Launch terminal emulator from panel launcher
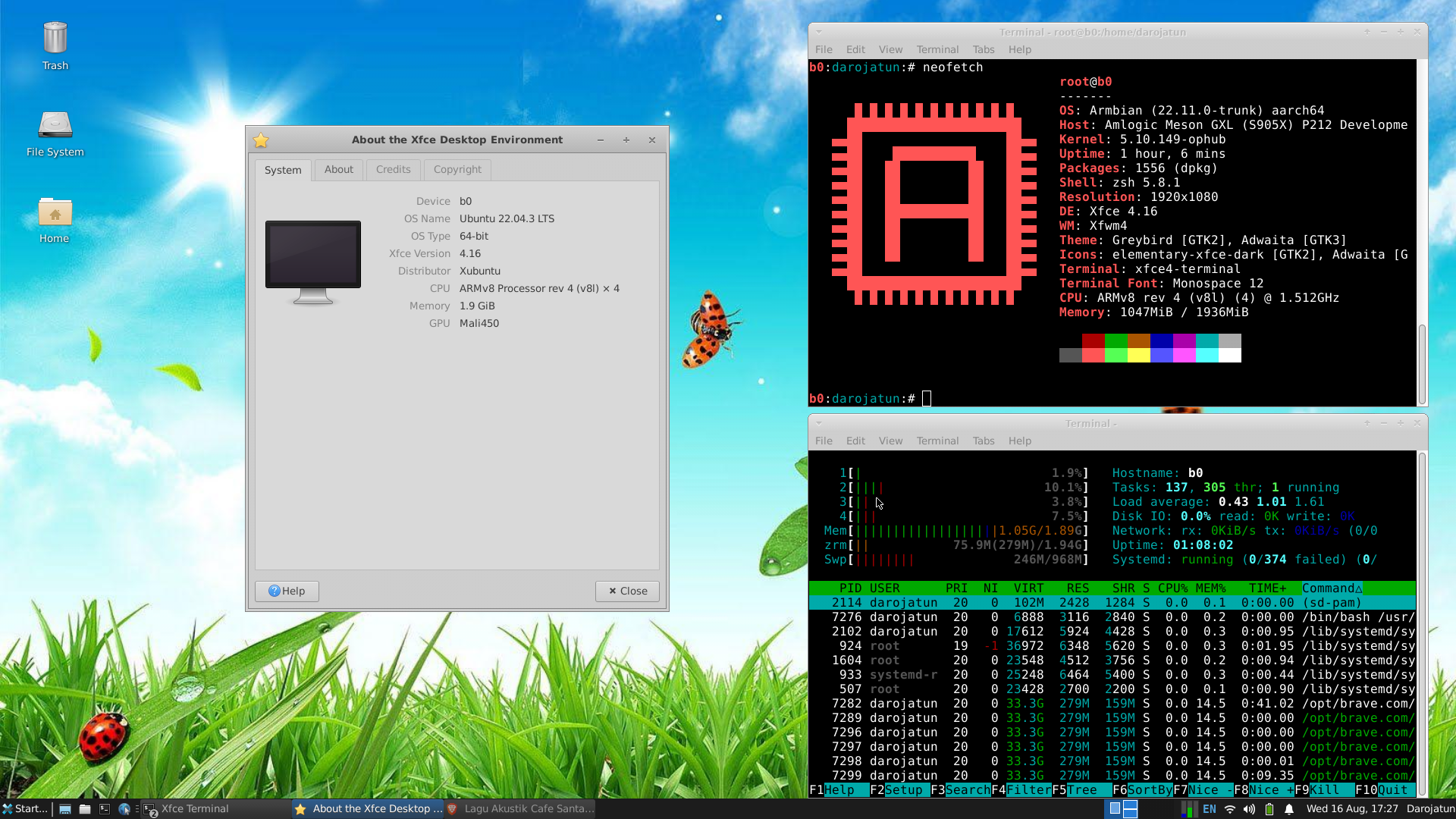Viewport: 1456px width, 819px height. tap(105, 809)
